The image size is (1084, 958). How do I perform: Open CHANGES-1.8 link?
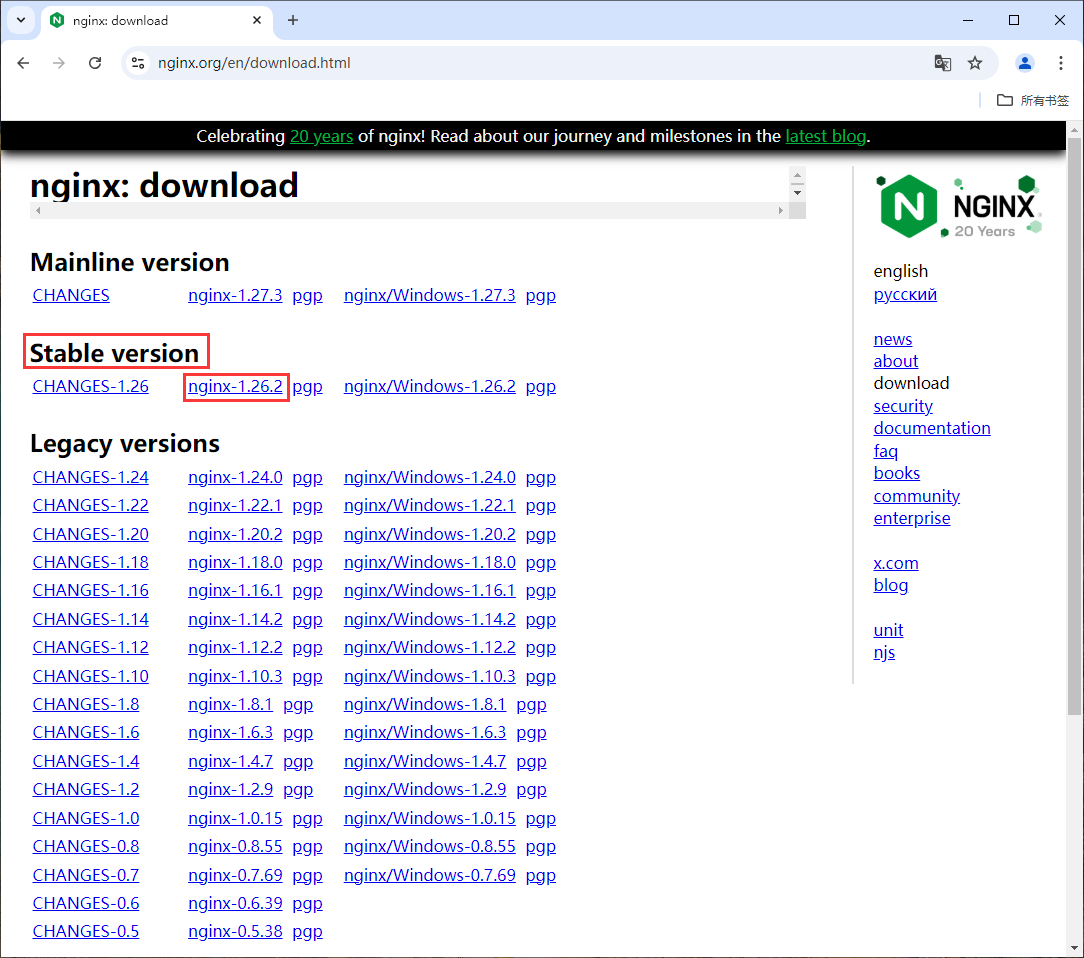click(86, 704)
